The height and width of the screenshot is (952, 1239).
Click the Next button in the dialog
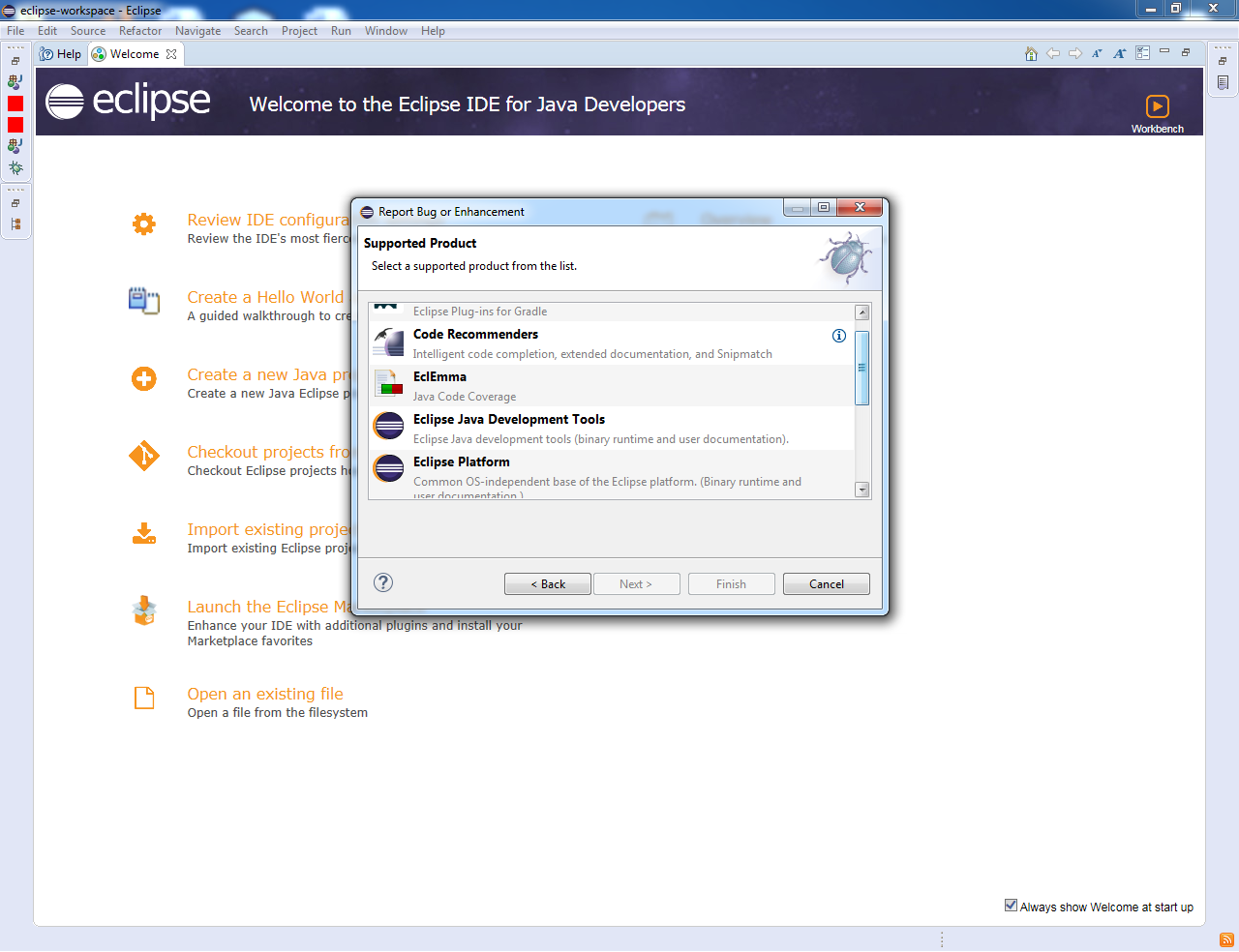(636, 584)
